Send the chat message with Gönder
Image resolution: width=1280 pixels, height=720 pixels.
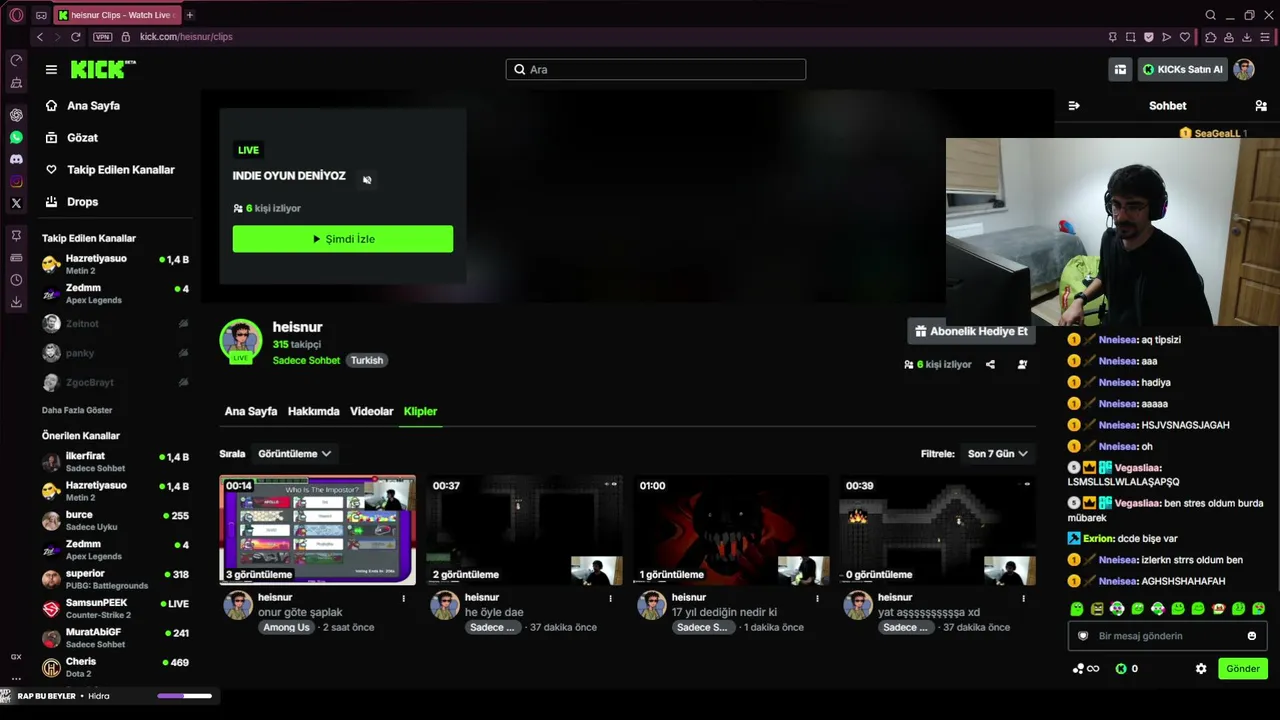[x=1243, y=669]
